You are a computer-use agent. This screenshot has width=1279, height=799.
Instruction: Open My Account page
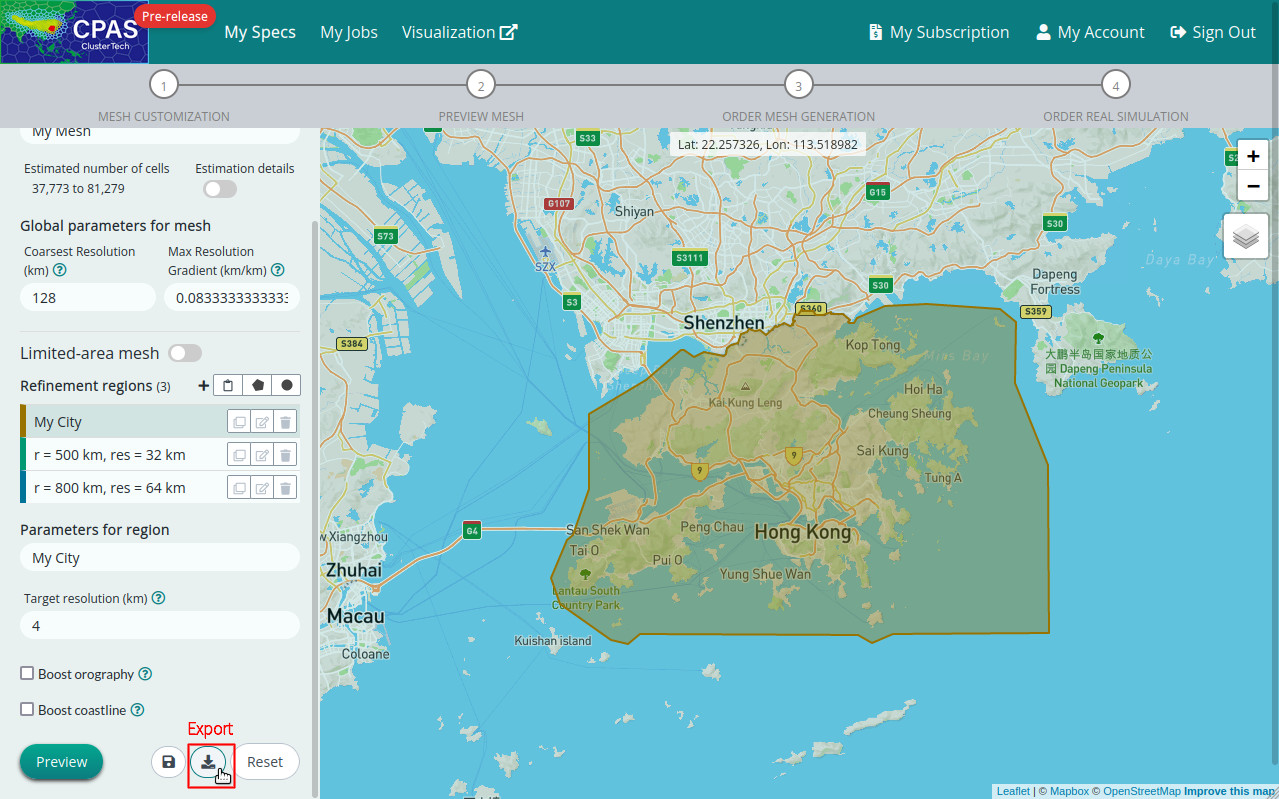click(x=1090, y=32)
